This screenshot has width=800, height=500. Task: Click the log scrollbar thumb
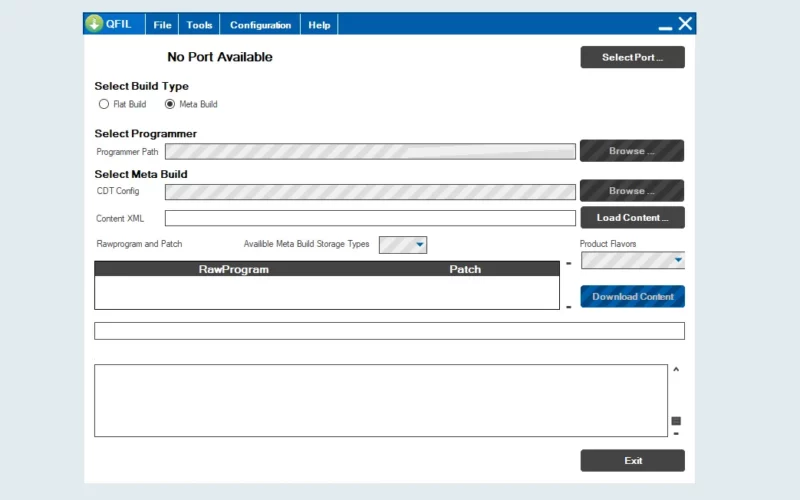point(676,421)
